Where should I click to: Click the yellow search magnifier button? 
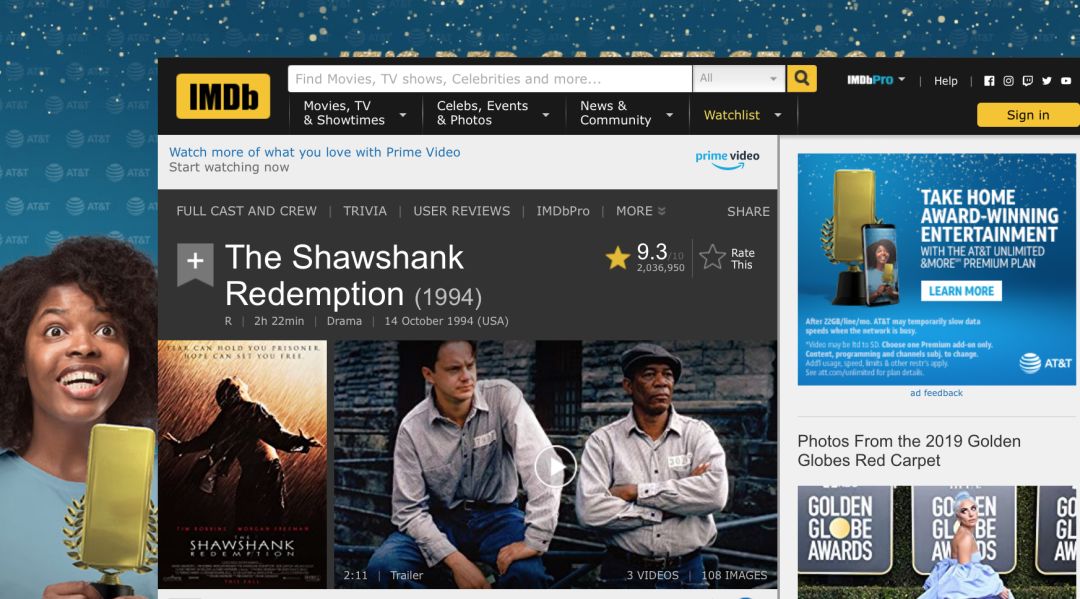[802, 78]
